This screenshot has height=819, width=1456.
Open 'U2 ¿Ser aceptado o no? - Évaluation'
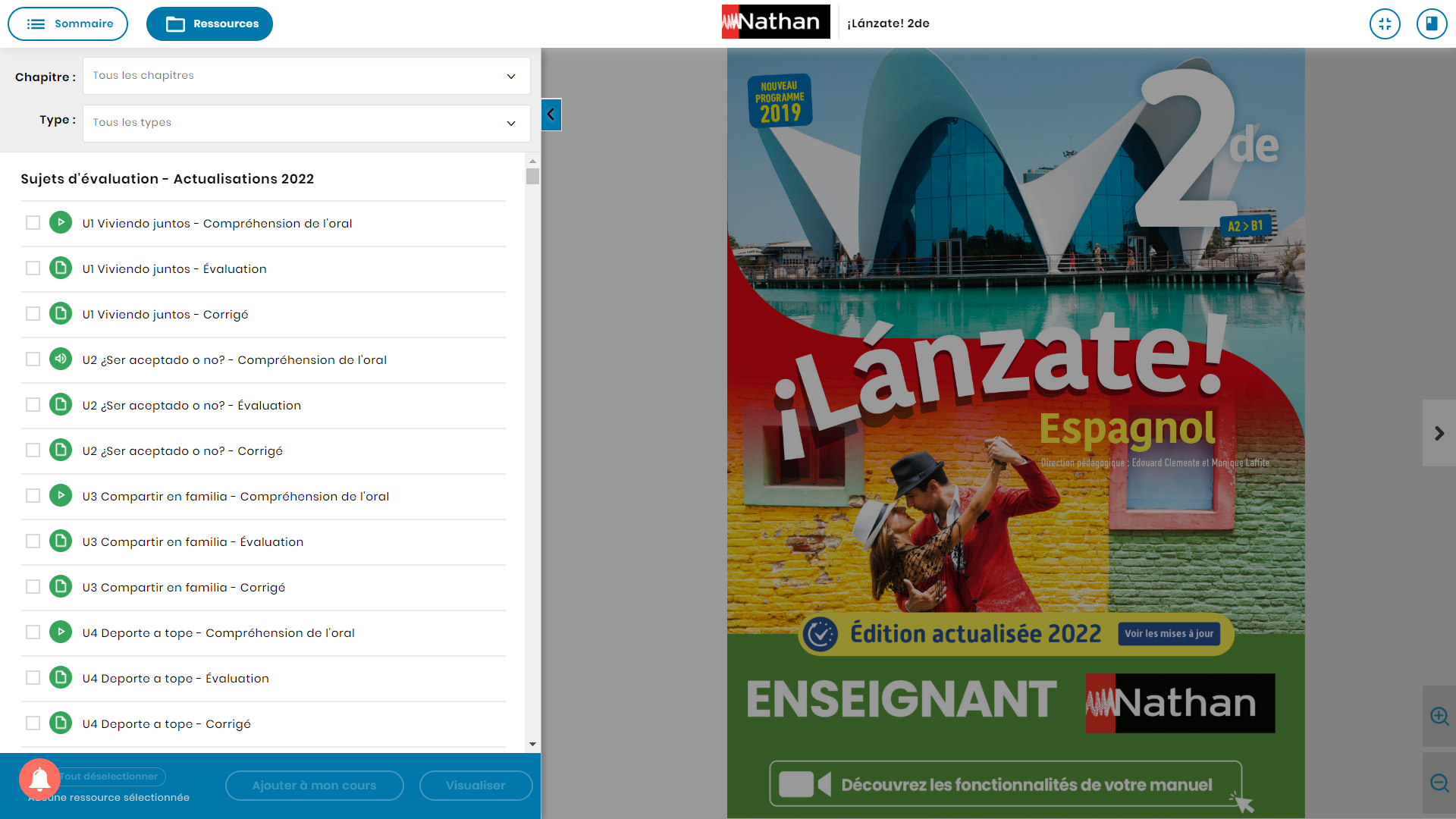(x=192, y=406)
